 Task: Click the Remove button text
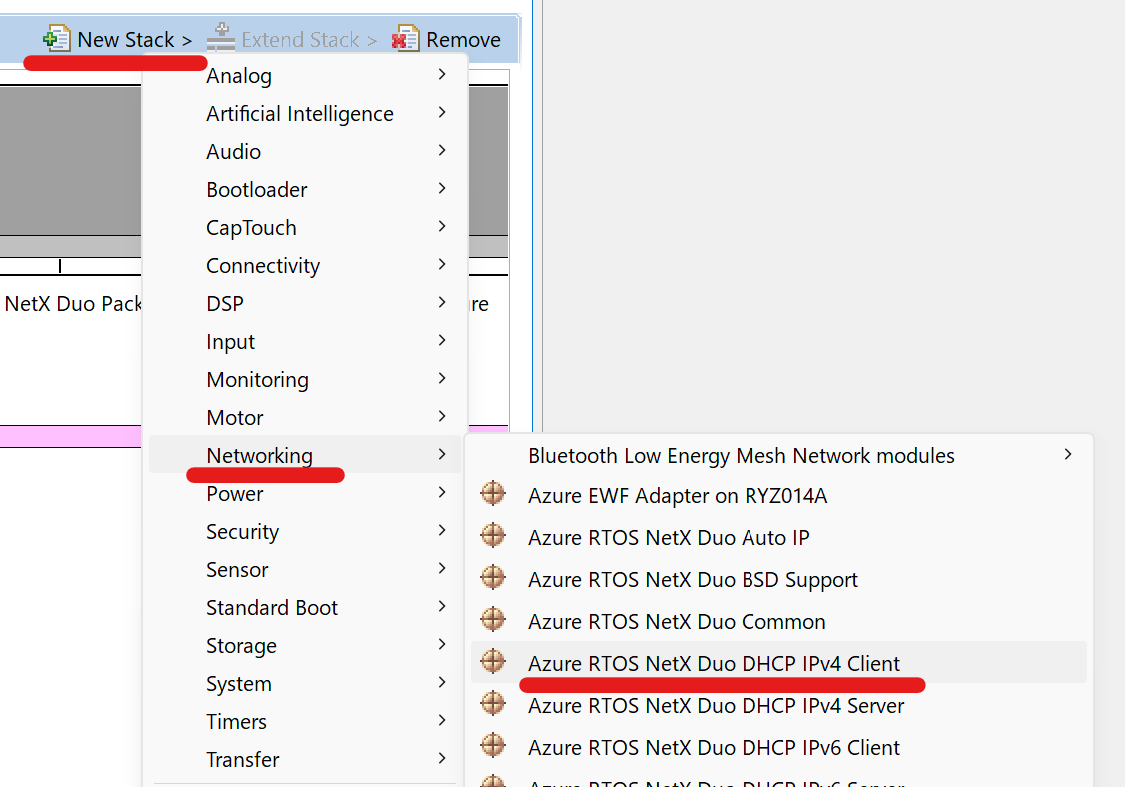[463, 39]
